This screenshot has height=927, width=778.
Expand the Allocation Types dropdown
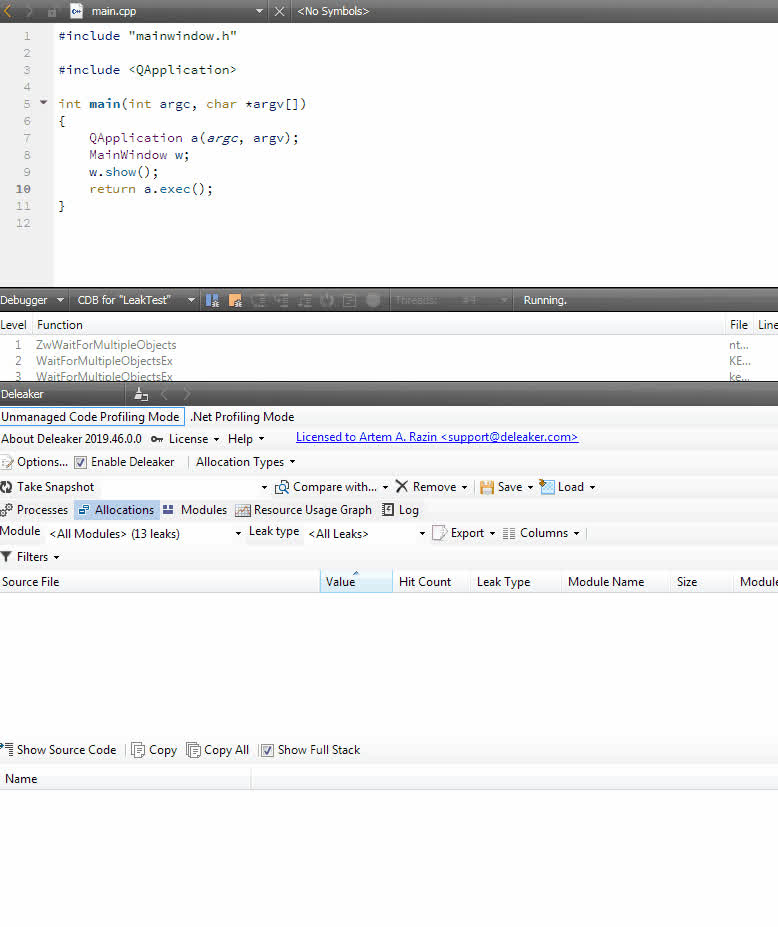pyautogui.click(x=245, y=462)
